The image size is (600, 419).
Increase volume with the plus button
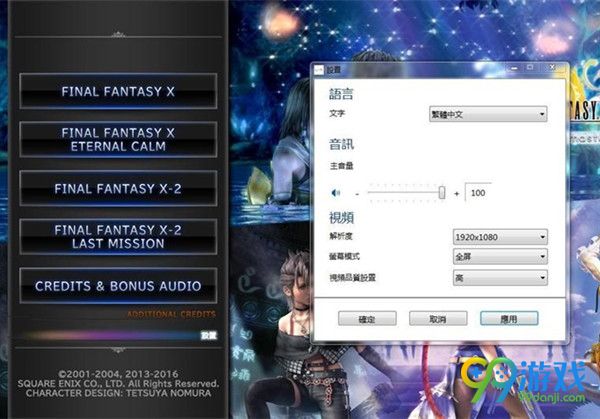click(457, 194)
